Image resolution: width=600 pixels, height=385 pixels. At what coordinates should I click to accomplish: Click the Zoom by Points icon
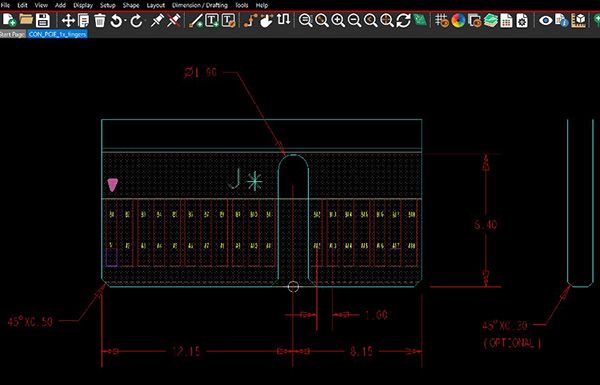pyautogui.click(x=305, y=20)
